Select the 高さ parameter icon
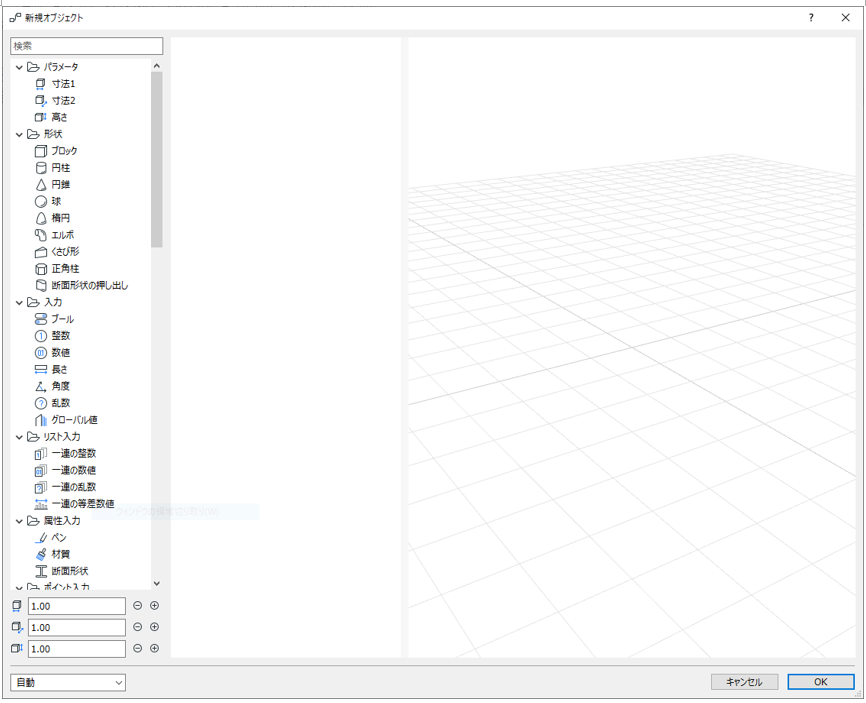 pos(40,117)
